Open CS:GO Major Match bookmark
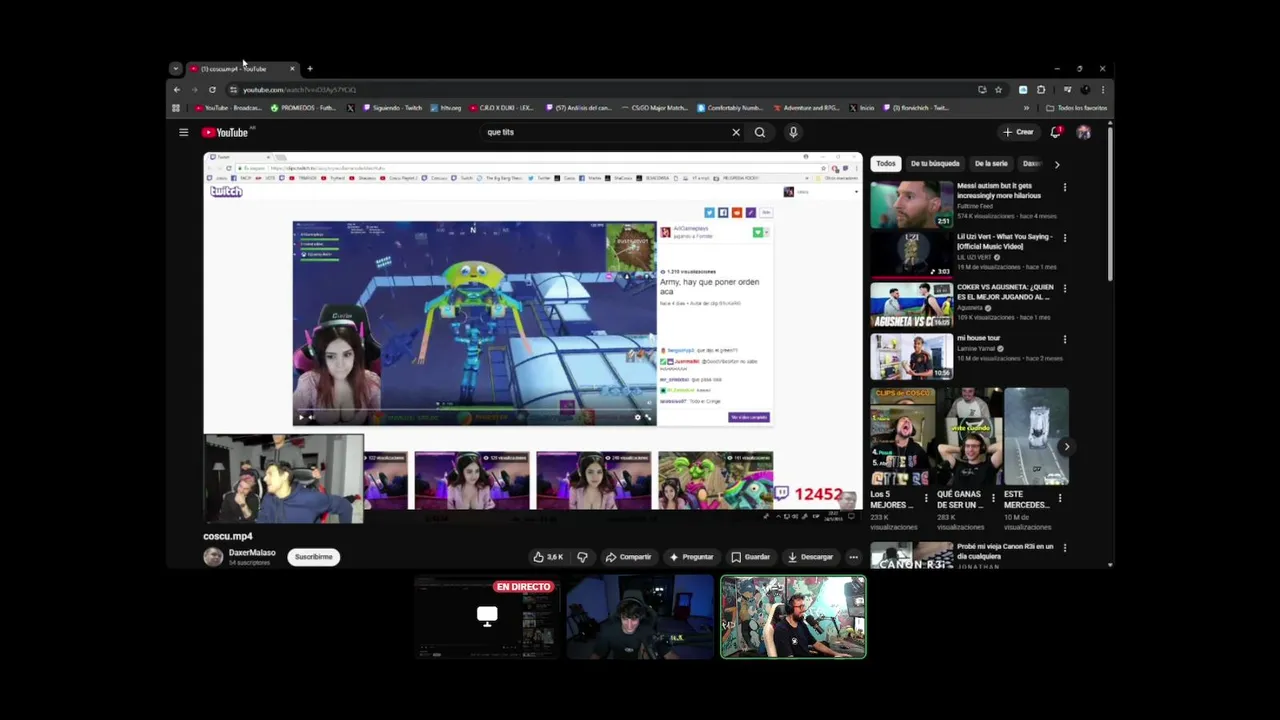This screenshot has width=1280, height=720. 654,108
